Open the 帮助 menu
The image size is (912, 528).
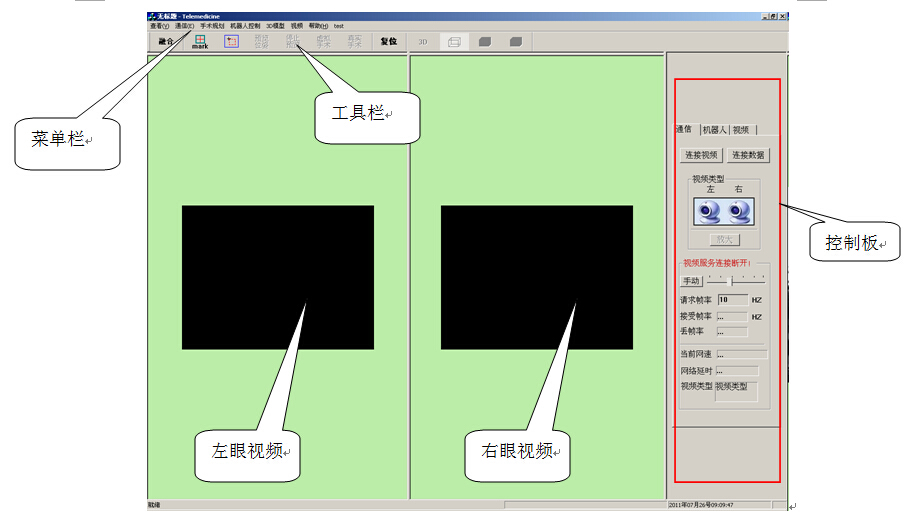[x=318, y=25]
